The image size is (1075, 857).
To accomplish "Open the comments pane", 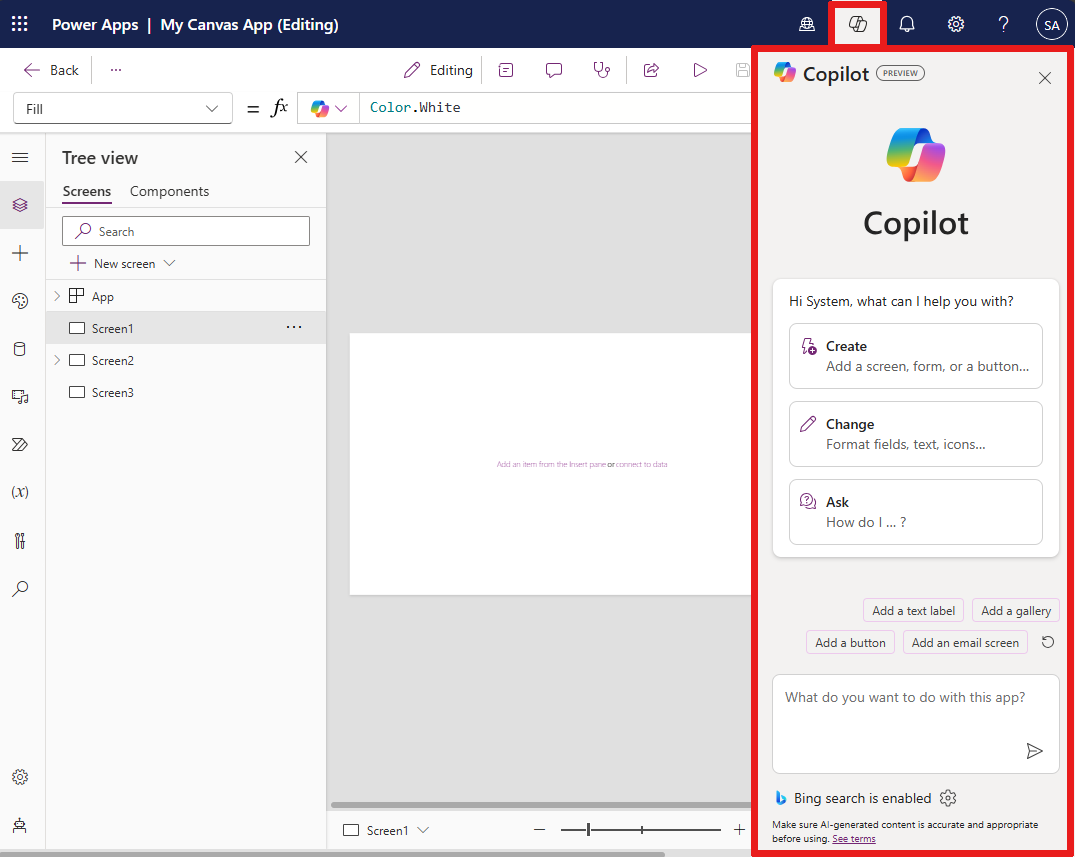I will tap(553, 70).
